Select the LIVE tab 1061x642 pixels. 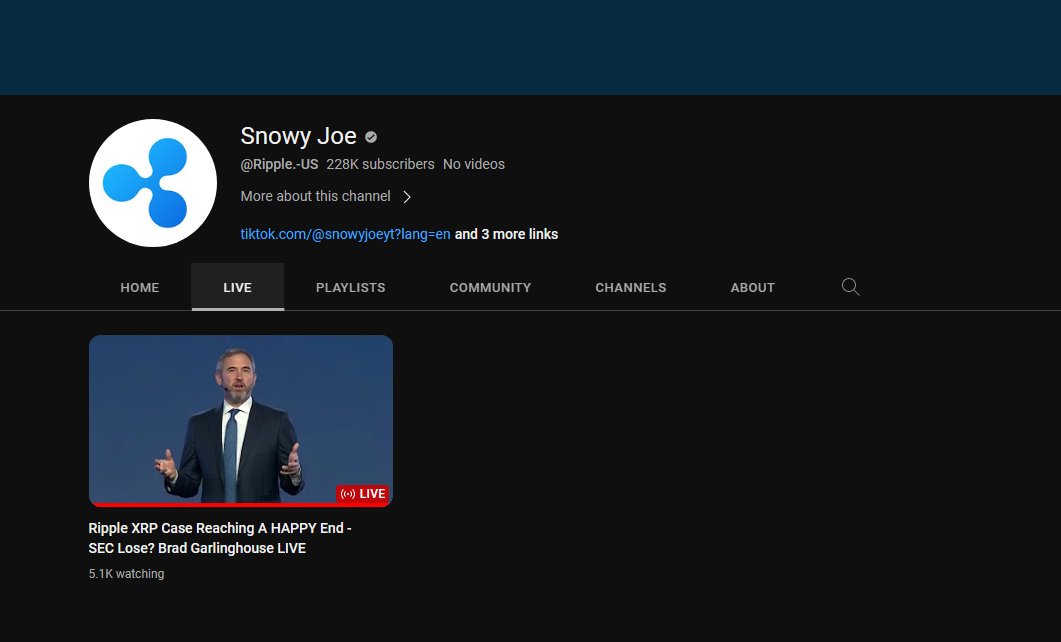[x=238, y=288]
